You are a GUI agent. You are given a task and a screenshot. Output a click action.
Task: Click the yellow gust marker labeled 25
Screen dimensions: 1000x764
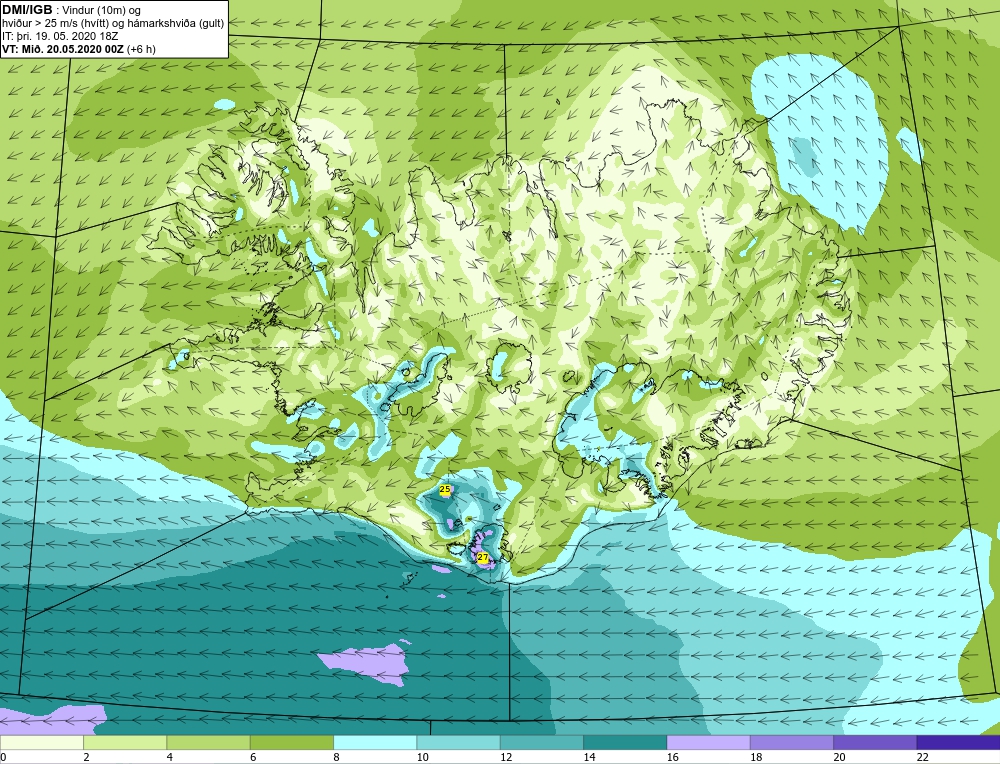[445, 489]
